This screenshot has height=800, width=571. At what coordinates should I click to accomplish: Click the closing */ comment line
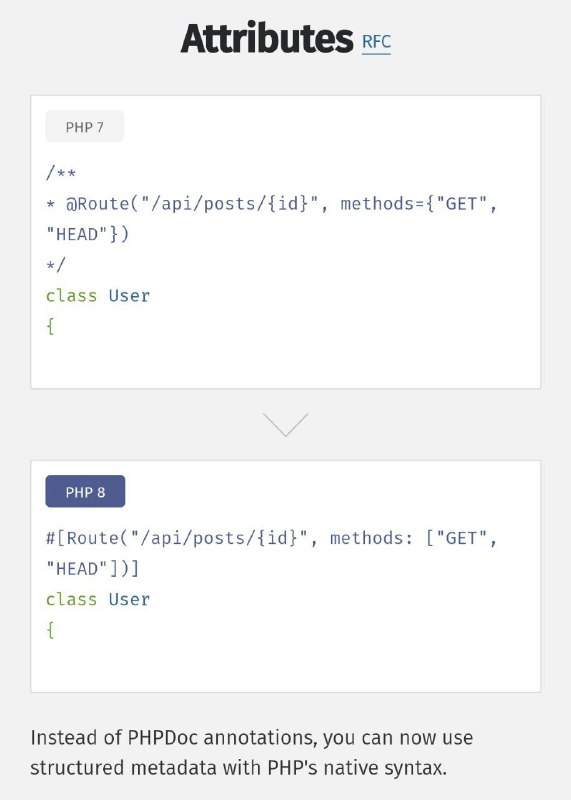pos(56,265)
